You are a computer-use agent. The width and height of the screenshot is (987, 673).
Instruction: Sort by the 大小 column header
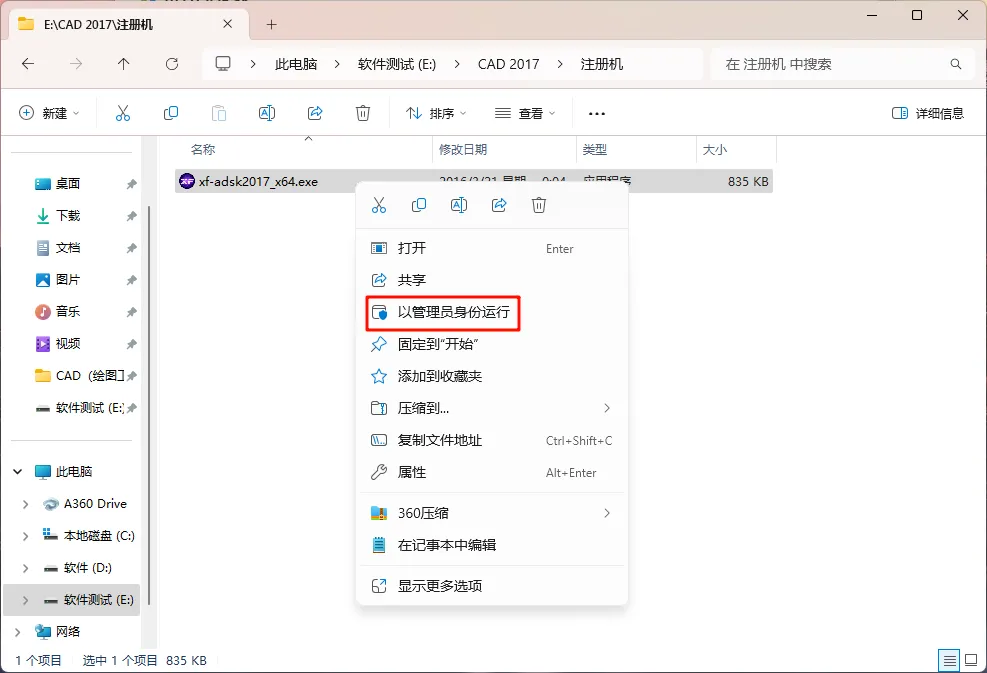(x=714, y=149)
